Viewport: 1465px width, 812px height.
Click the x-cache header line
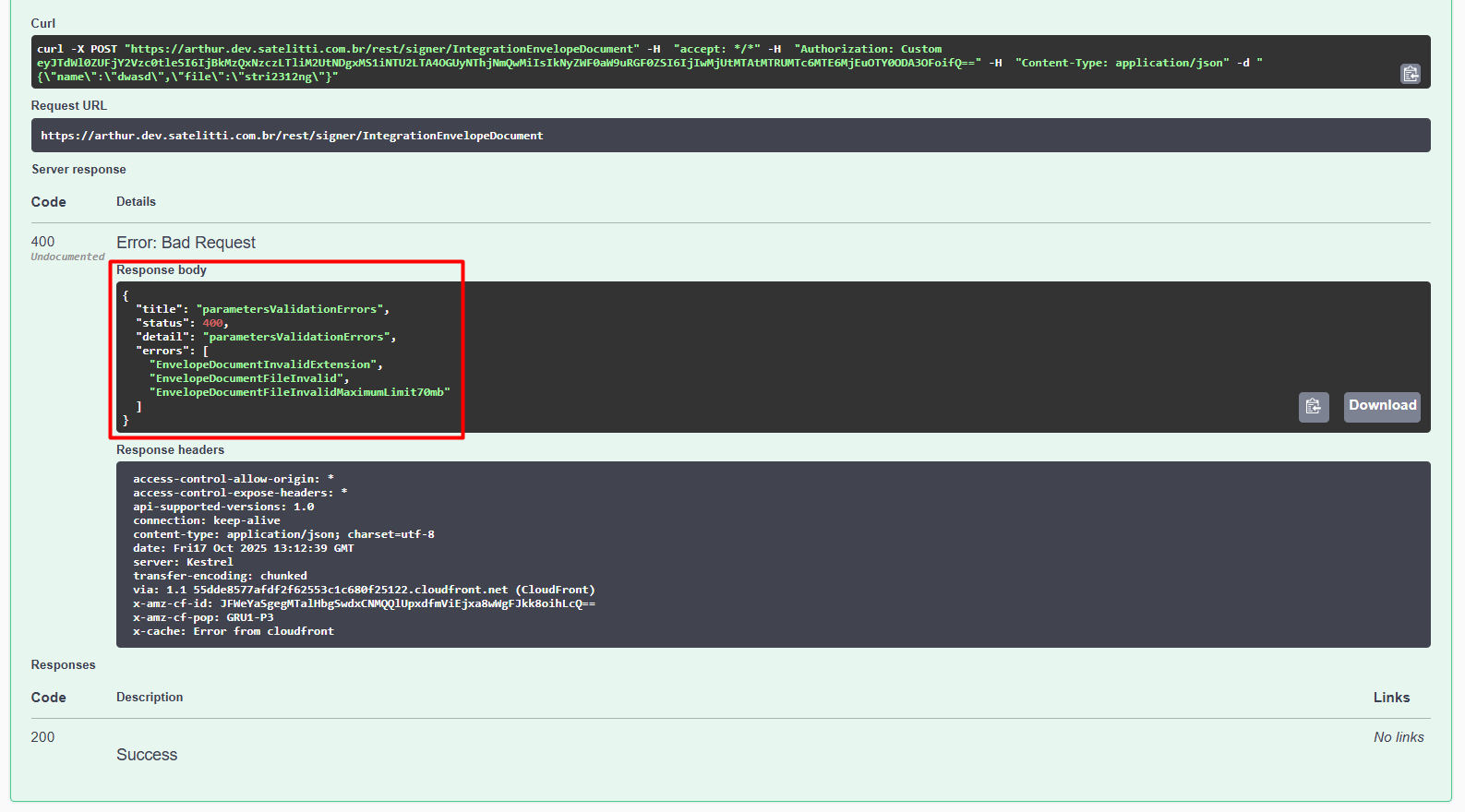coord(234,631)
